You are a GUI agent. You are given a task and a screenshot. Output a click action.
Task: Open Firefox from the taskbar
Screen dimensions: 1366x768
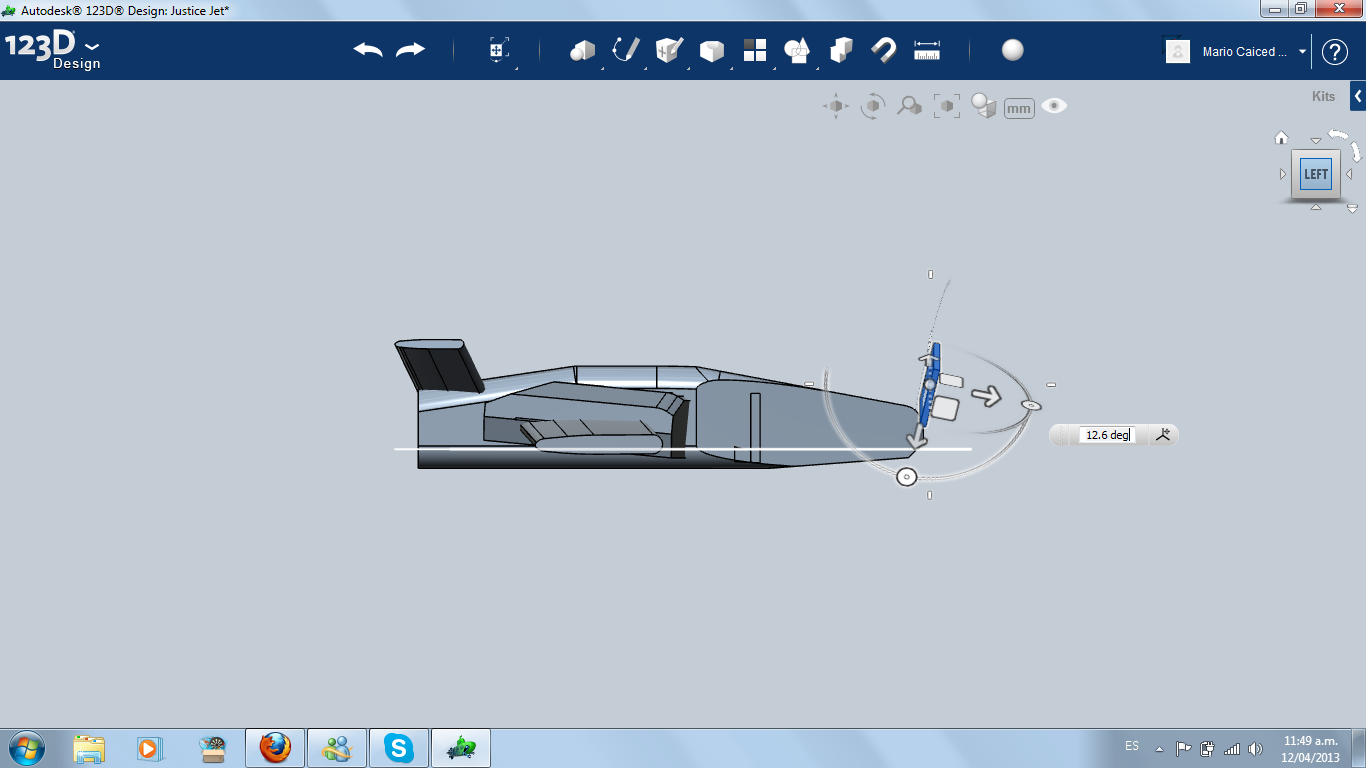click(x=275, y=748)
